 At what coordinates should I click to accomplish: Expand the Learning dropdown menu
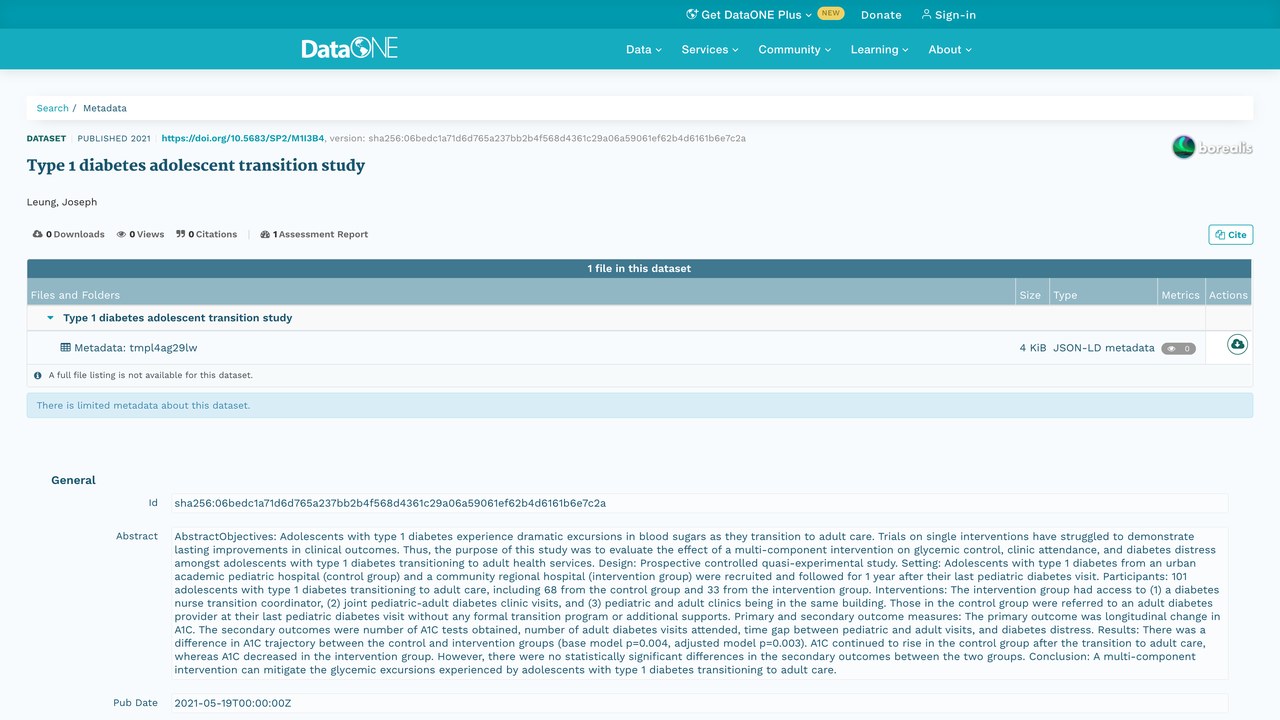tap(880, 49)
